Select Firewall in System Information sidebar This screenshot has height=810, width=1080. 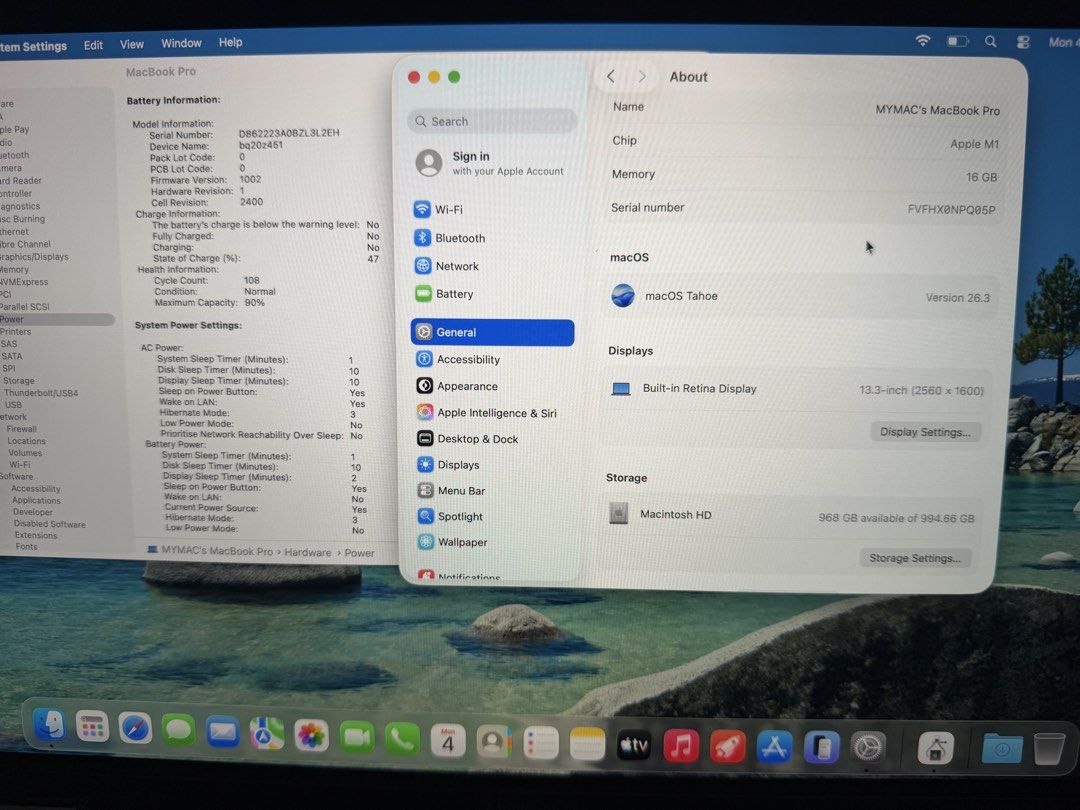click(21, 428)
